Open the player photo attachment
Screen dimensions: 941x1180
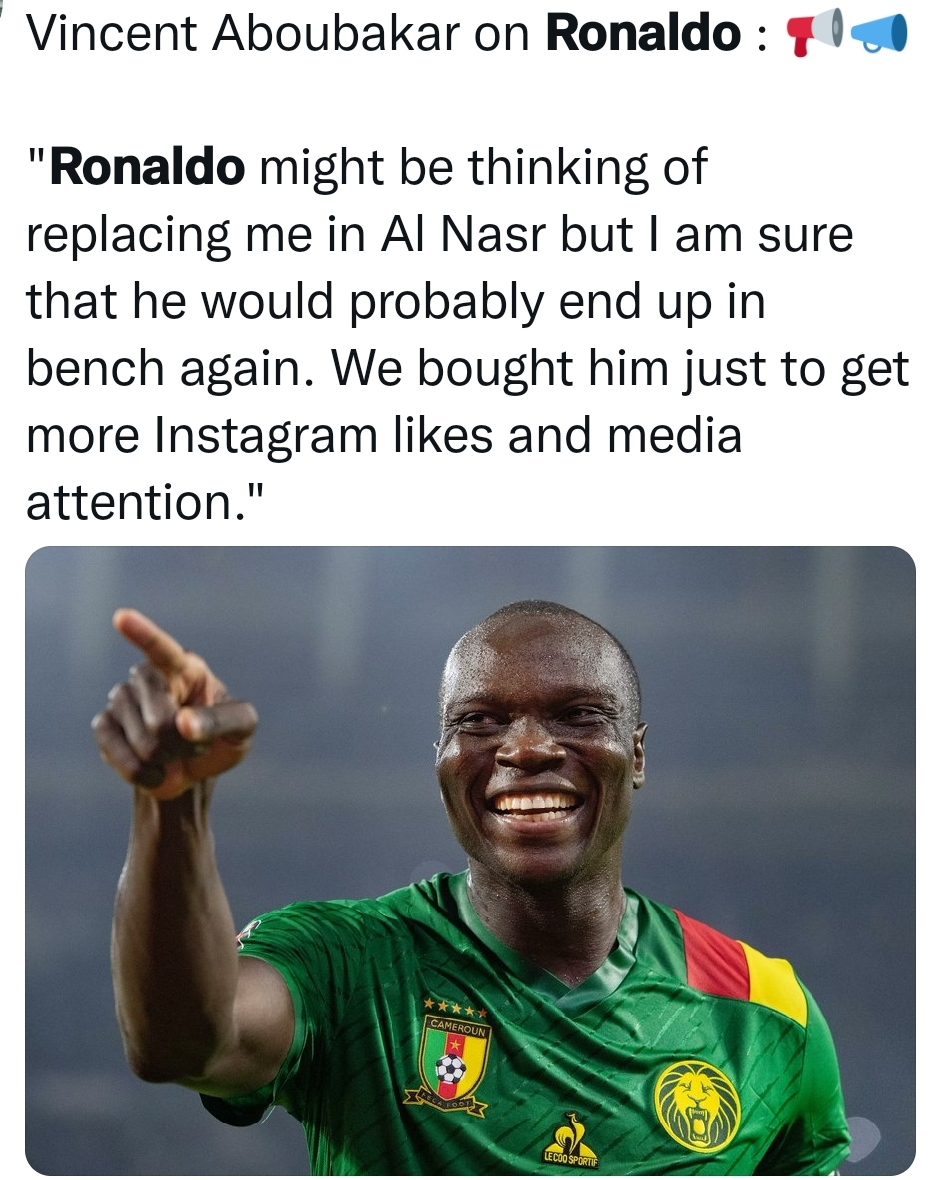click(x=470, y=860)
